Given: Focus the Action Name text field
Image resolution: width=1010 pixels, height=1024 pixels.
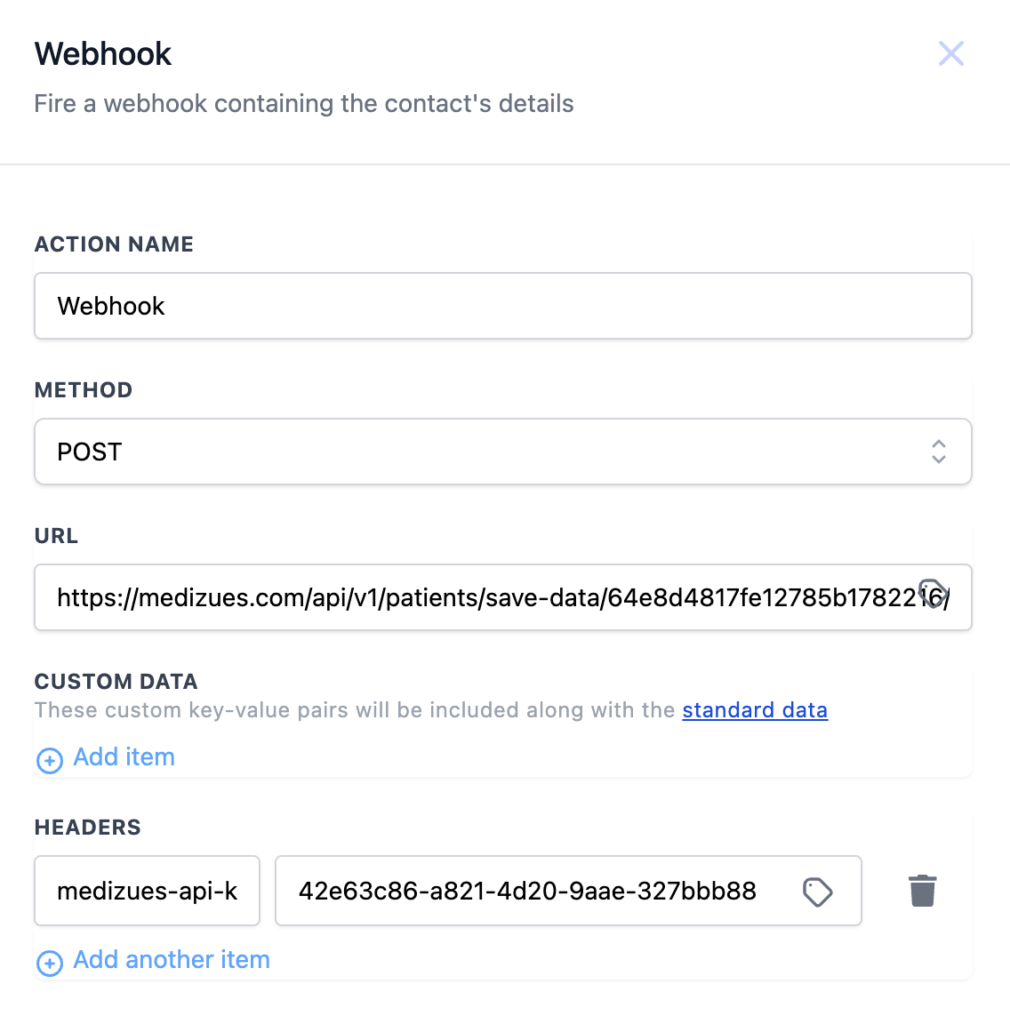Looking at the screenshot, I should tap(502, 306).
